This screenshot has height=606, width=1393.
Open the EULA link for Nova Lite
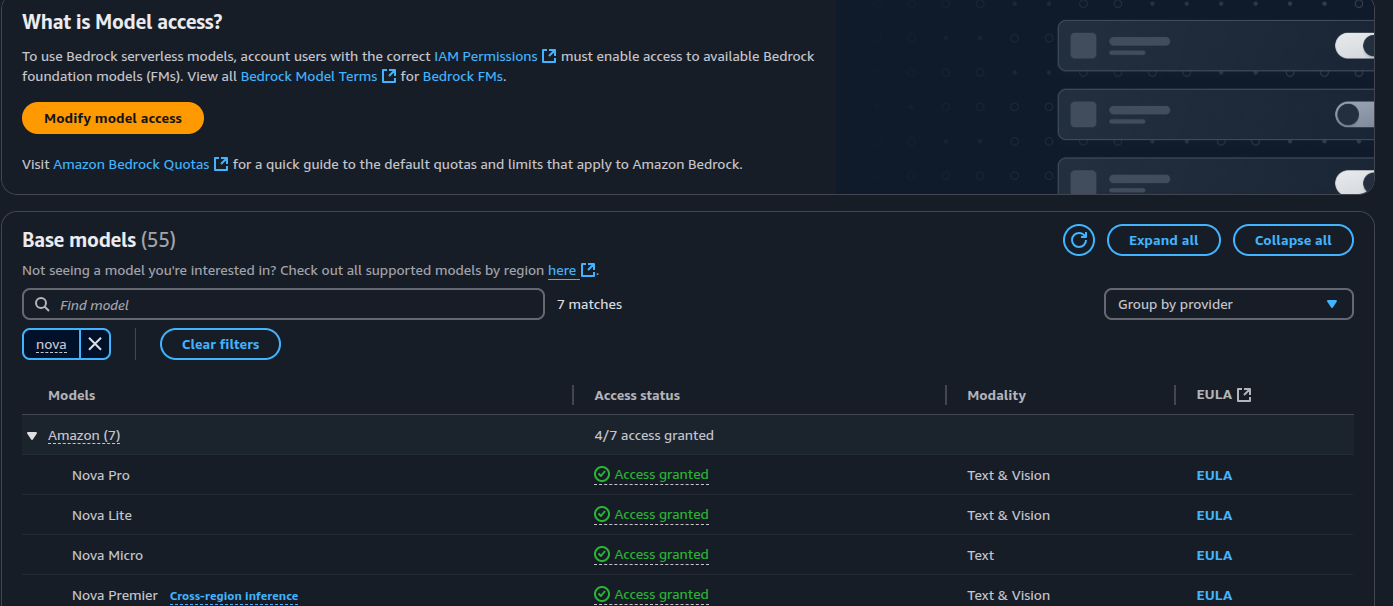click(1214, 515)
